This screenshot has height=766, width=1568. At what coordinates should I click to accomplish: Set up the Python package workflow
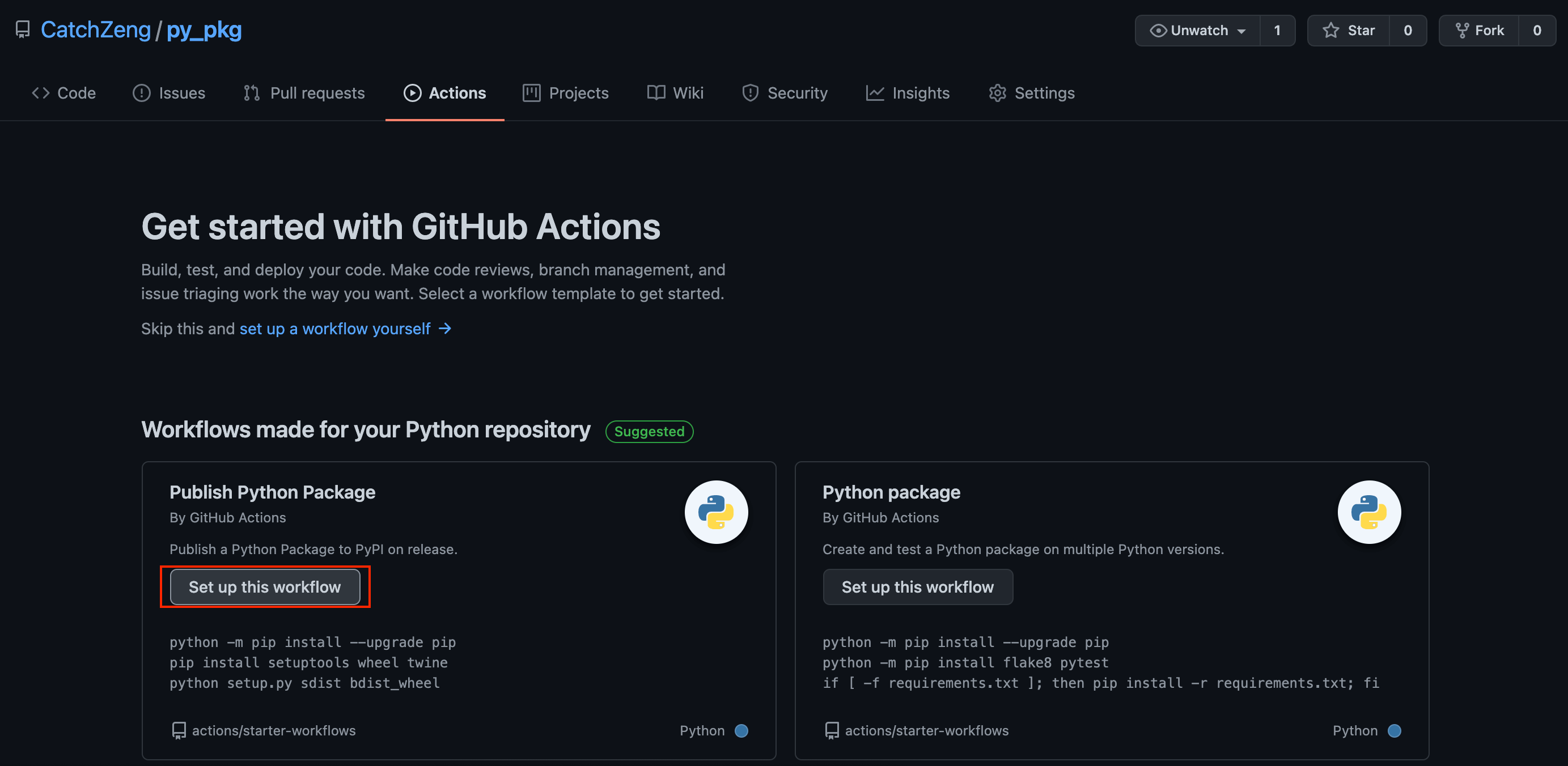tap(918, 587)
